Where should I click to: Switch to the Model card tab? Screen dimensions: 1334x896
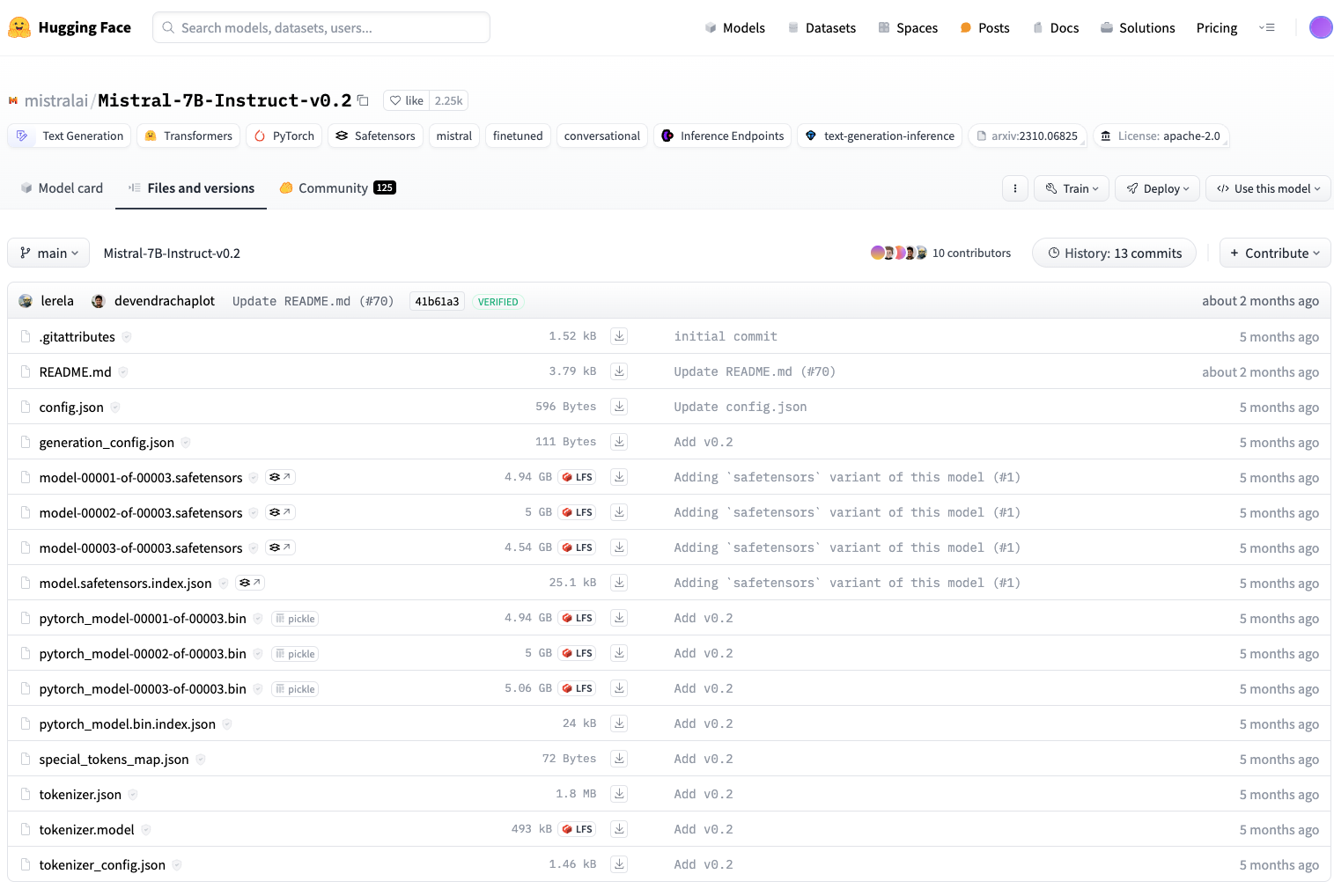tap(62, 187)
